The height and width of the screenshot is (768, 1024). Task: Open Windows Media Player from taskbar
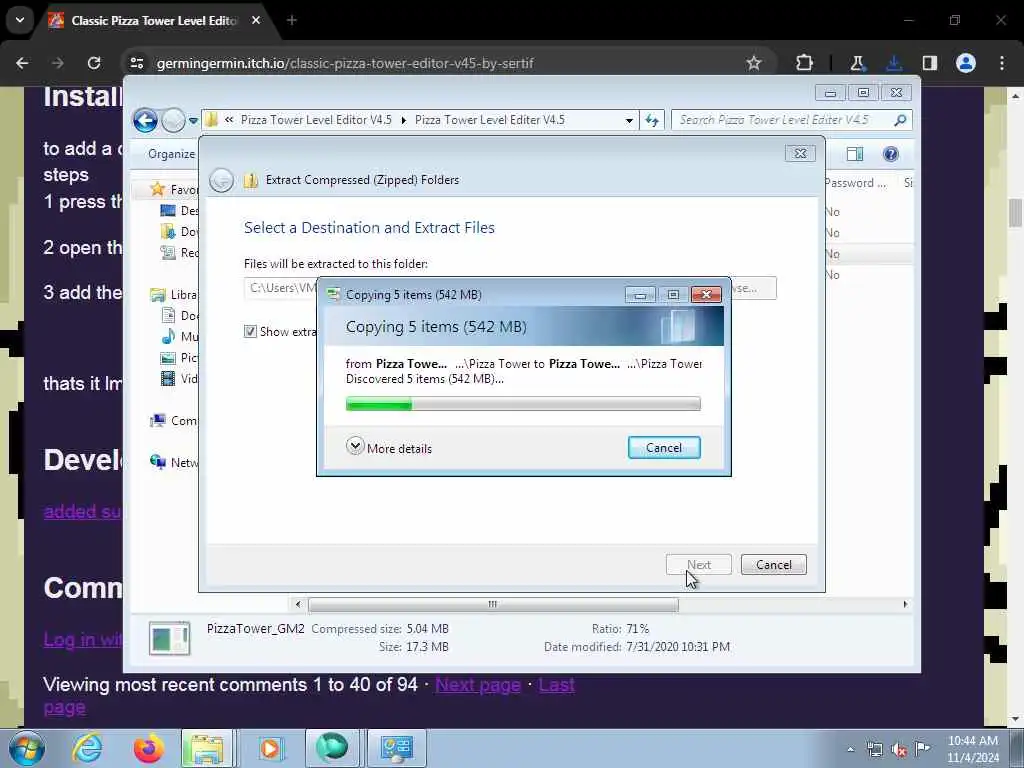tap(270, 748)
